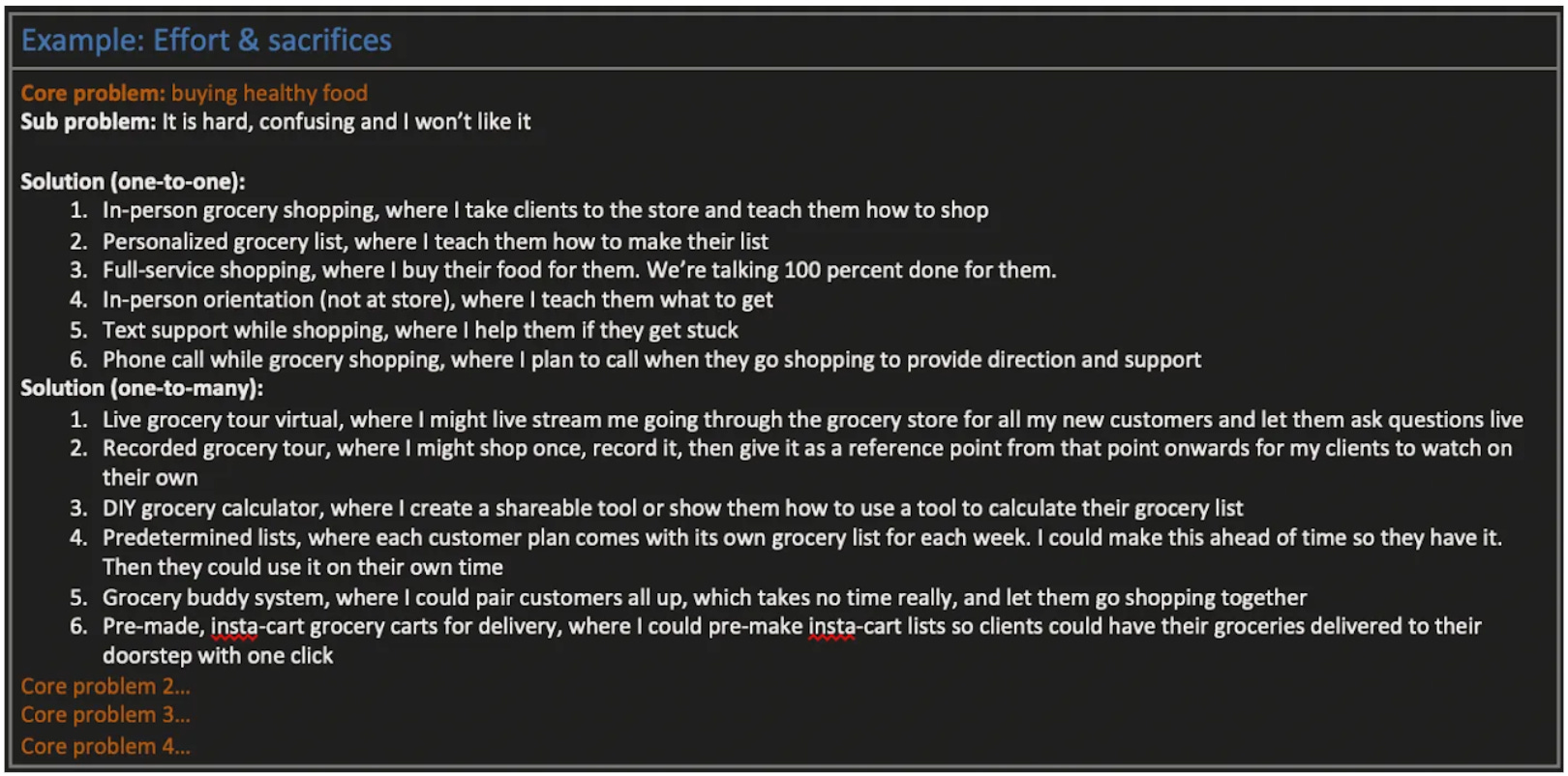Screen dimensions: 1568x776
Task: Click the 'In-person grocery shopping' list item
Action: (545, 210)
